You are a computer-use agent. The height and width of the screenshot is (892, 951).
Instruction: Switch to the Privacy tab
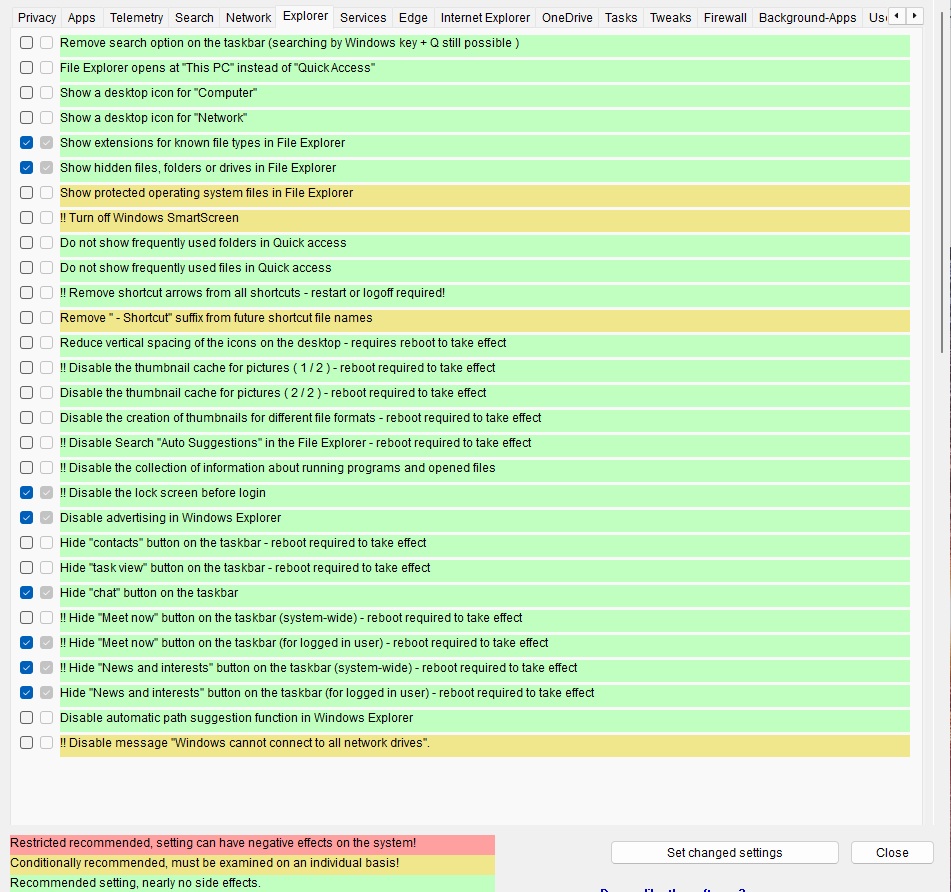[x=37, y=17]
